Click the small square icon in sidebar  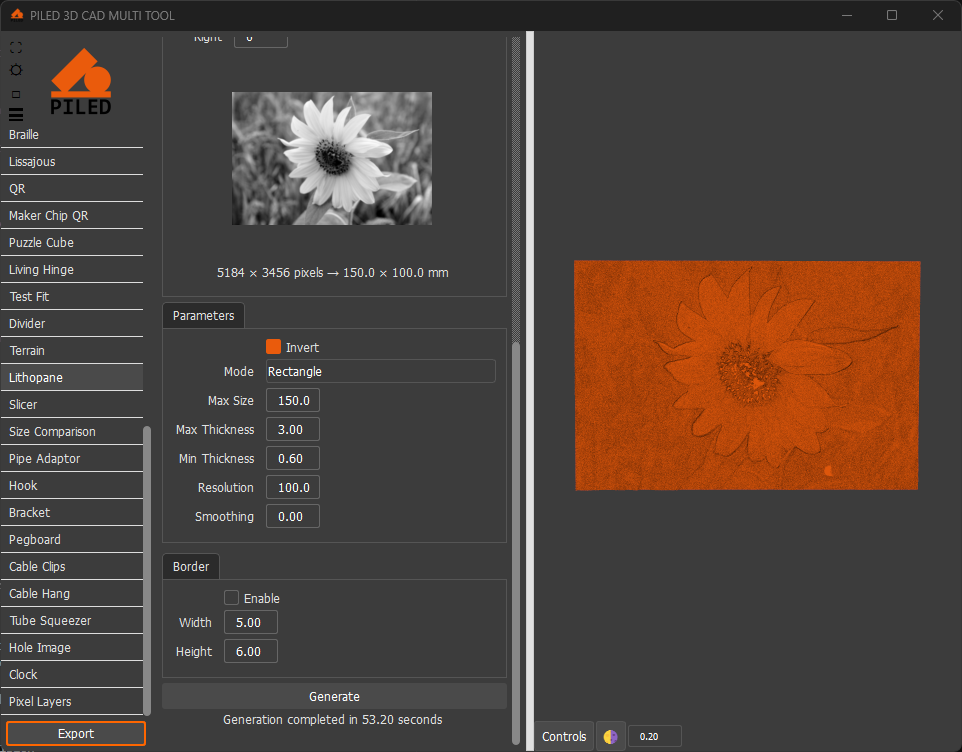[x=16, y=94]
